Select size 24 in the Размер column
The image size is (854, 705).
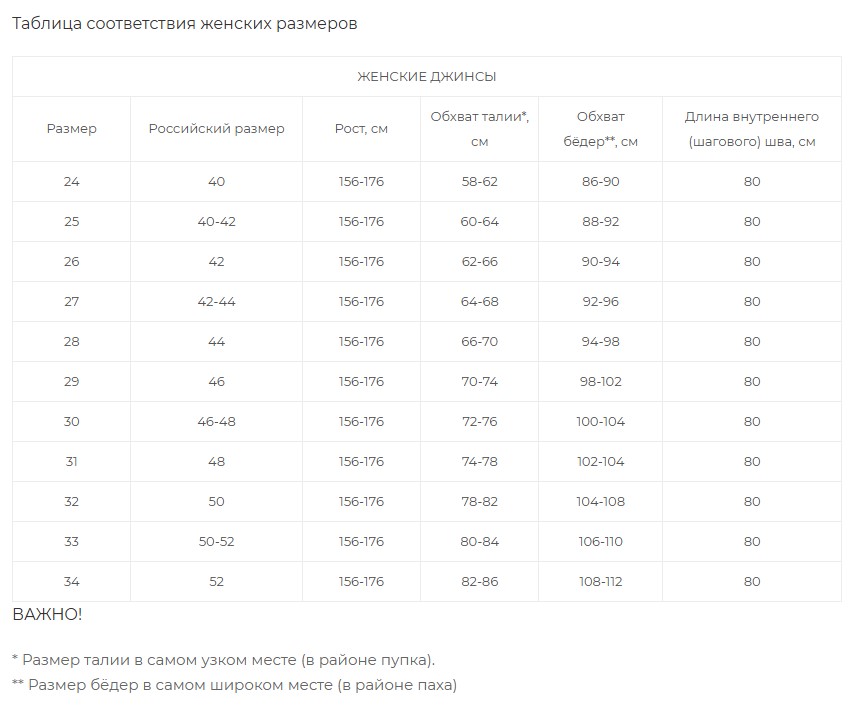point(71,182)
